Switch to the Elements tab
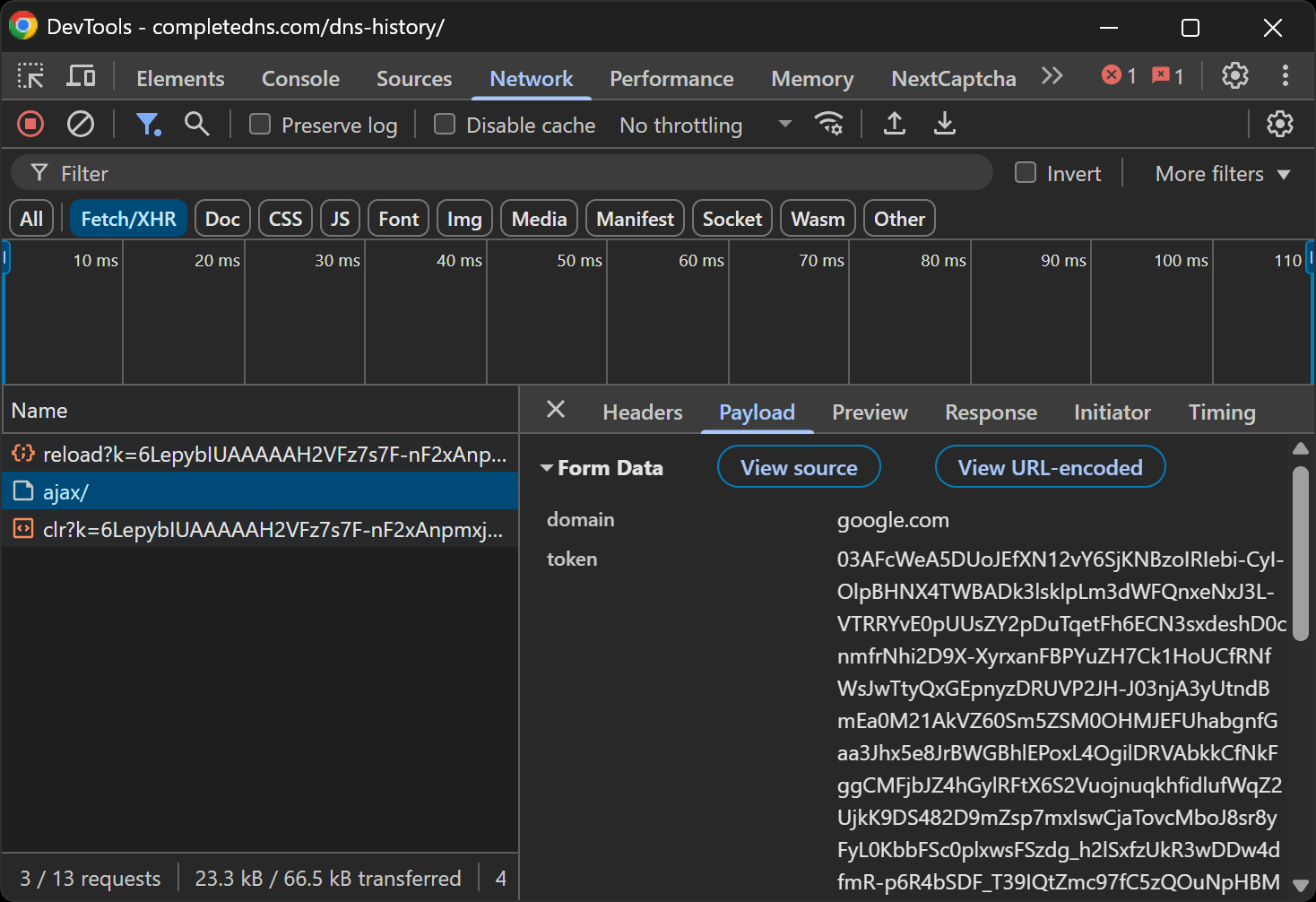The image size is (1316, 902). (180, 79)
